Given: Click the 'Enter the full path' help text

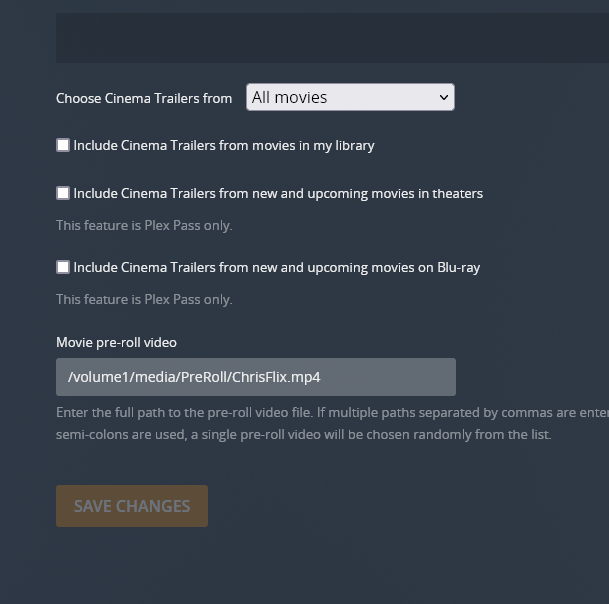Looking at the screenshot, I should click(330, 413).
